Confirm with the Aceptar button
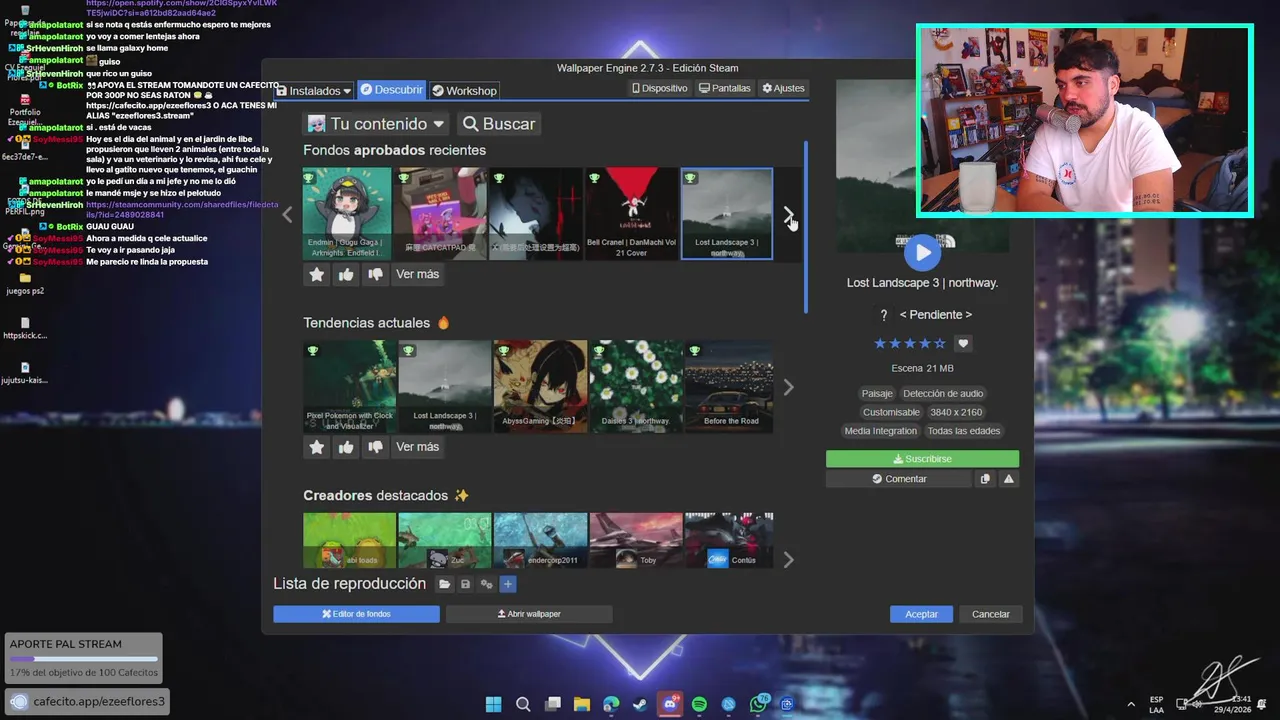 click(921, 614)
